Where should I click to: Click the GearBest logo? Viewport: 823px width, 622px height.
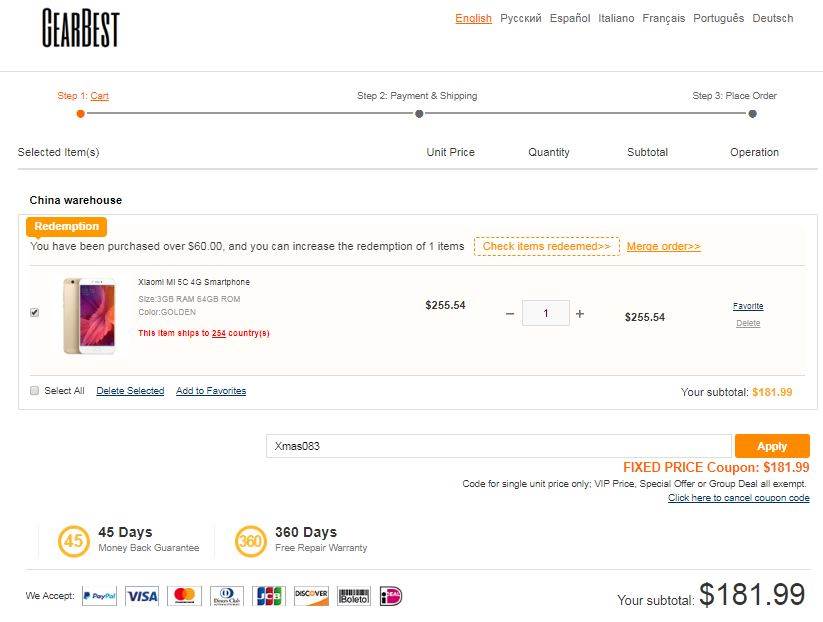[81, 28]
